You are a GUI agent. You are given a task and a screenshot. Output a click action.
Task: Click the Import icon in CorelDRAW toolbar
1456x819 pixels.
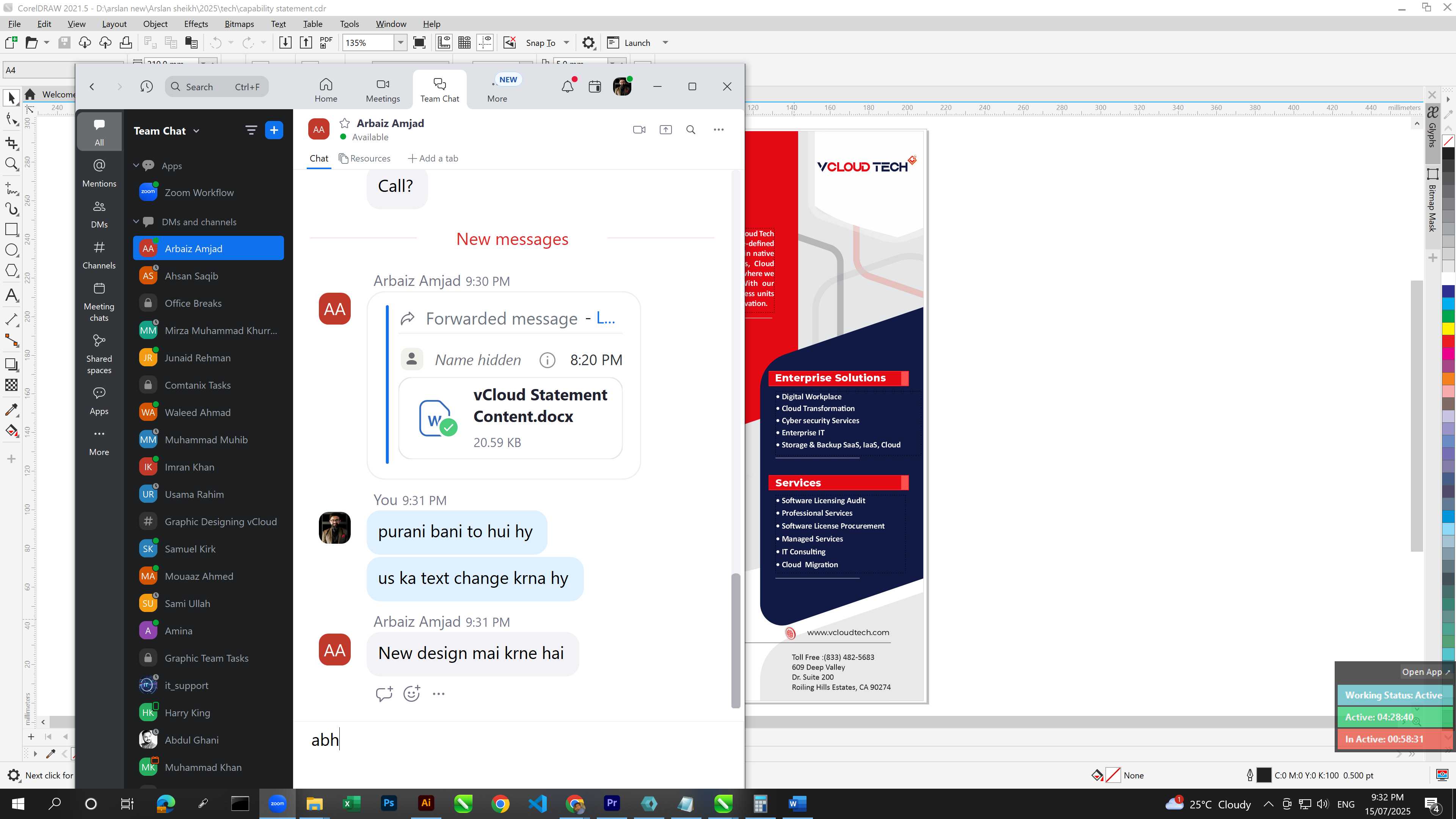coord(286,42)
